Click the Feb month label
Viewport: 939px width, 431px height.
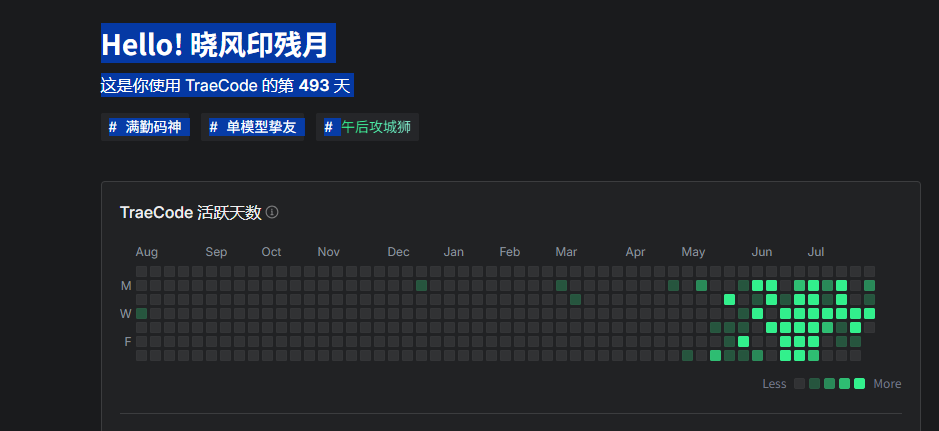coord(510,252)
